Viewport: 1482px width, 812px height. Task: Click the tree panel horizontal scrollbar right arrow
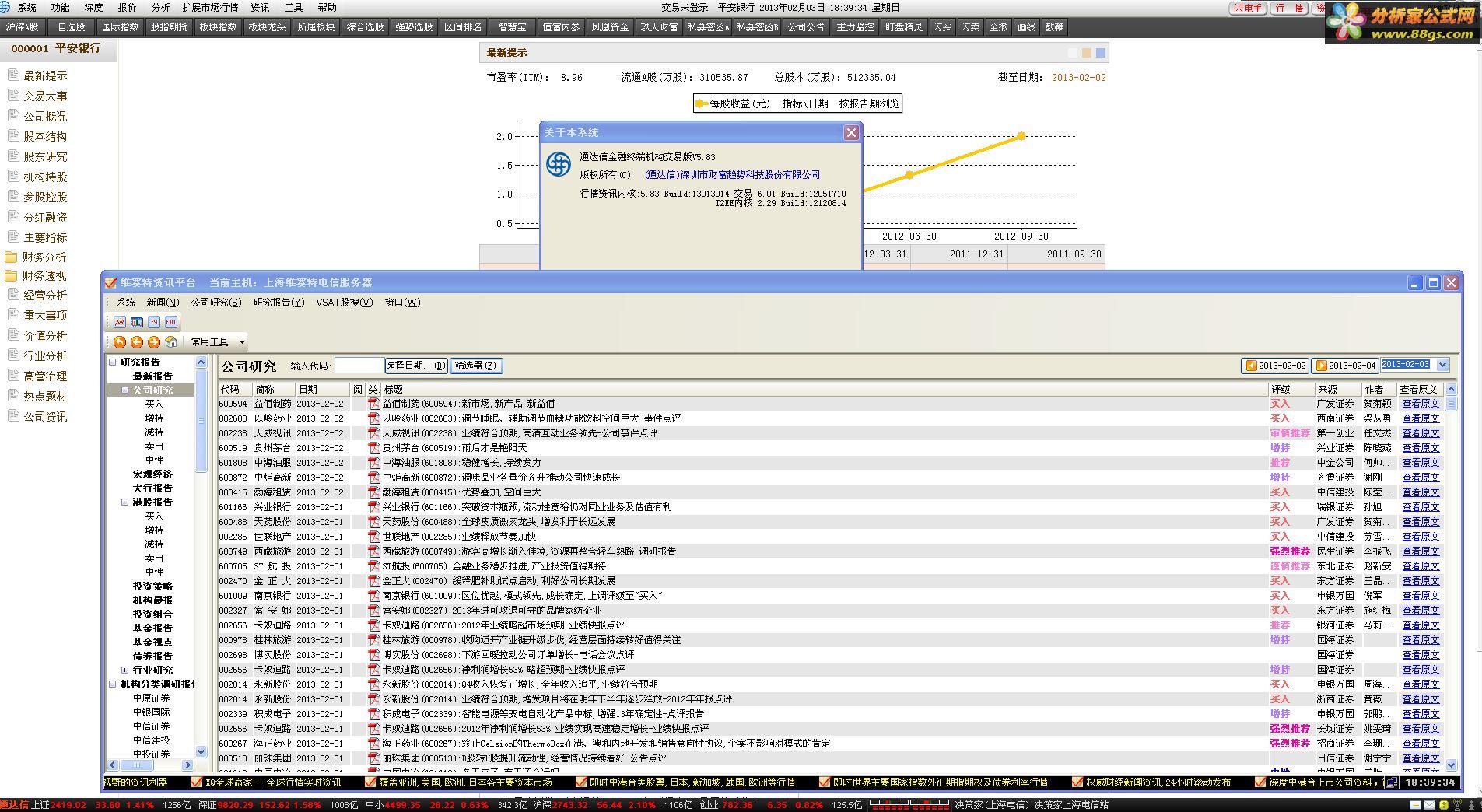187,765
